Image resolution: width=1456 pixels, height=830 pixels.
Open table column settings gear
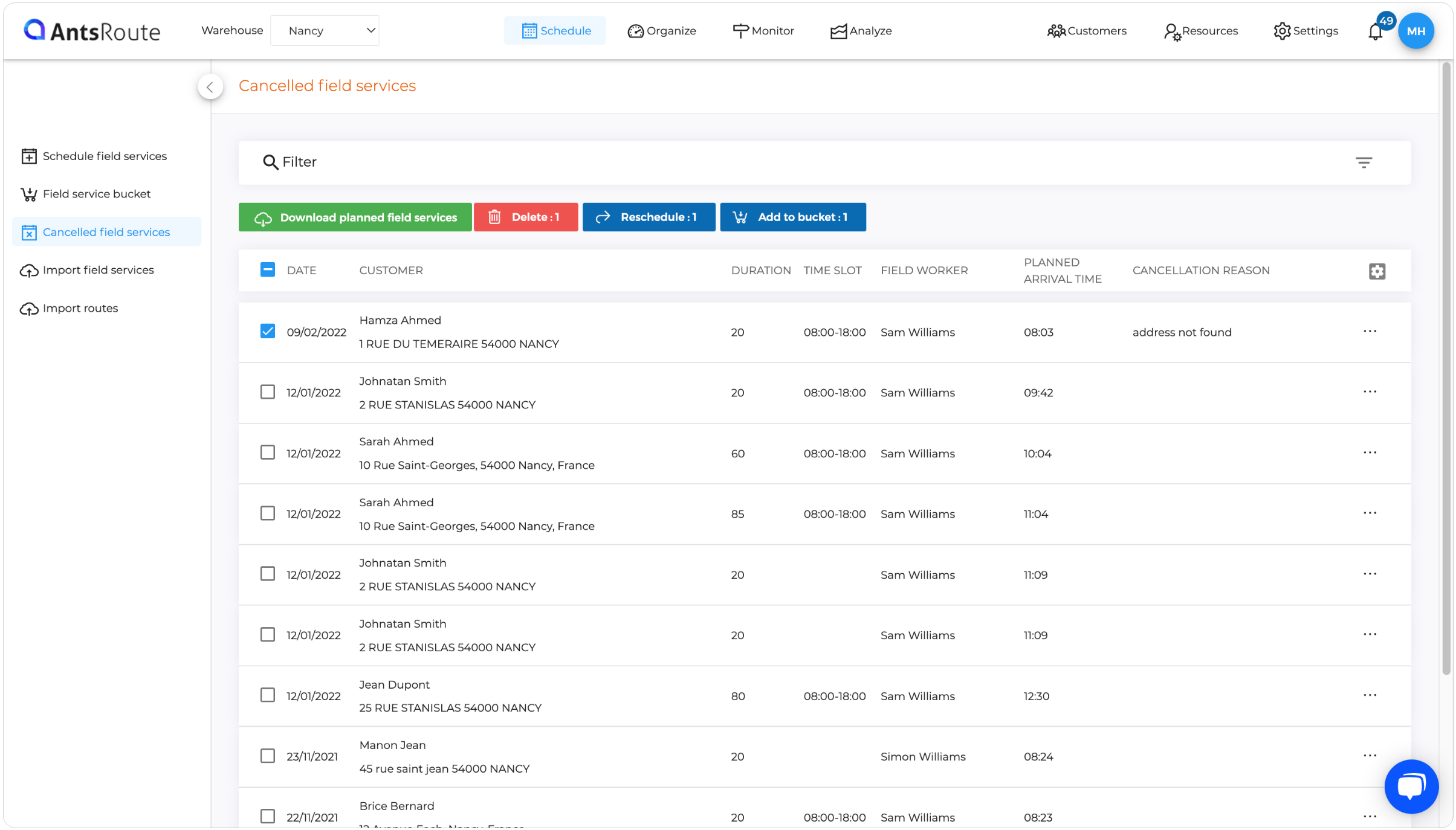click(x=1377, y=271)
